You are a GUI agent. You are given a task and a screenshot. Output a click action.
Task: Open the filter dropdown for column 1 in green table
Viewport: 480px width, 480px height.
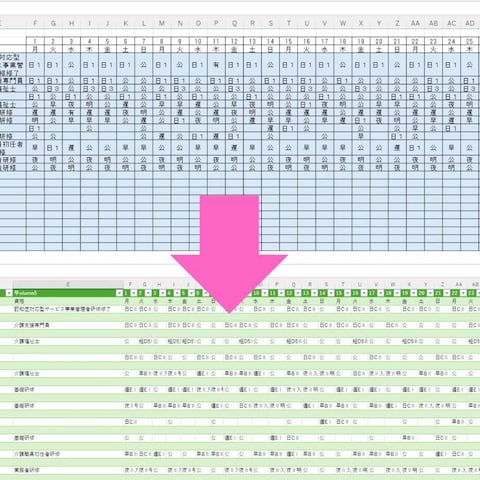tap(134, 293)
